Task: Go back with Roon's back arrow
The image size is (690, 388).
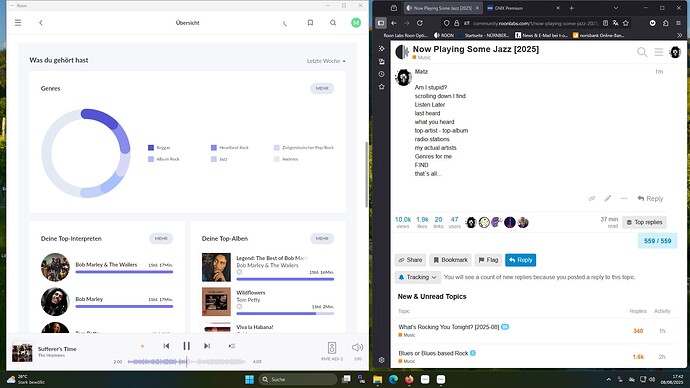Action: coord(40,22)
